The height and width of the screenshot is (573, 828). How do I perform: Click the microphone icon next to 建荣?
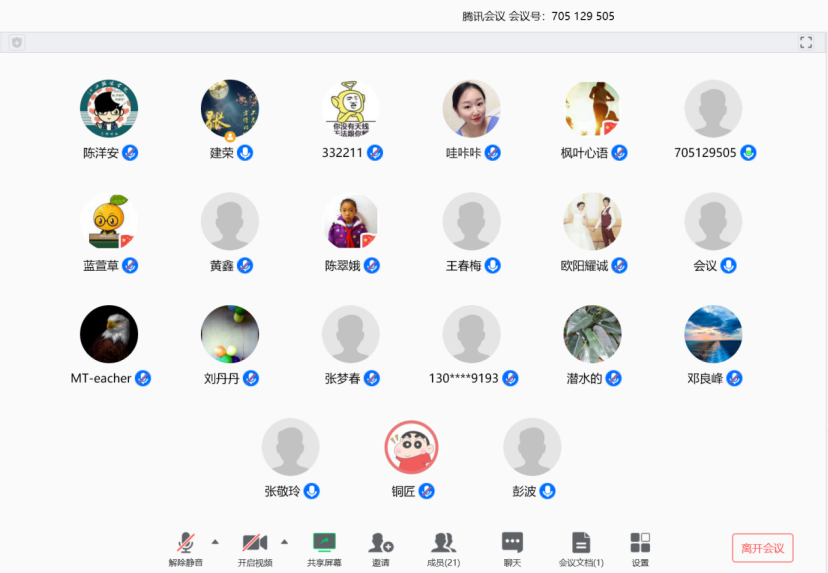[x=245, y=153]
